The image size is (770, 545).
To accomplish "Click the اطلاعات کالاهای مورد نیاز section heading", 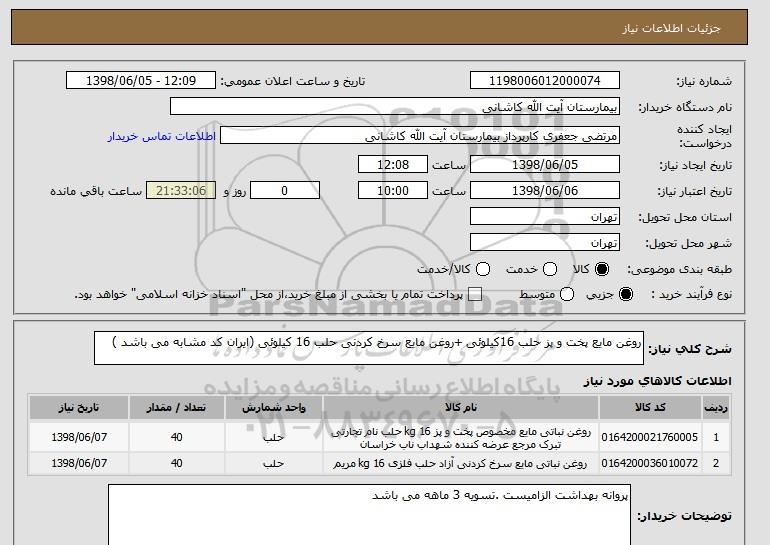I will [x=657, y=381].
